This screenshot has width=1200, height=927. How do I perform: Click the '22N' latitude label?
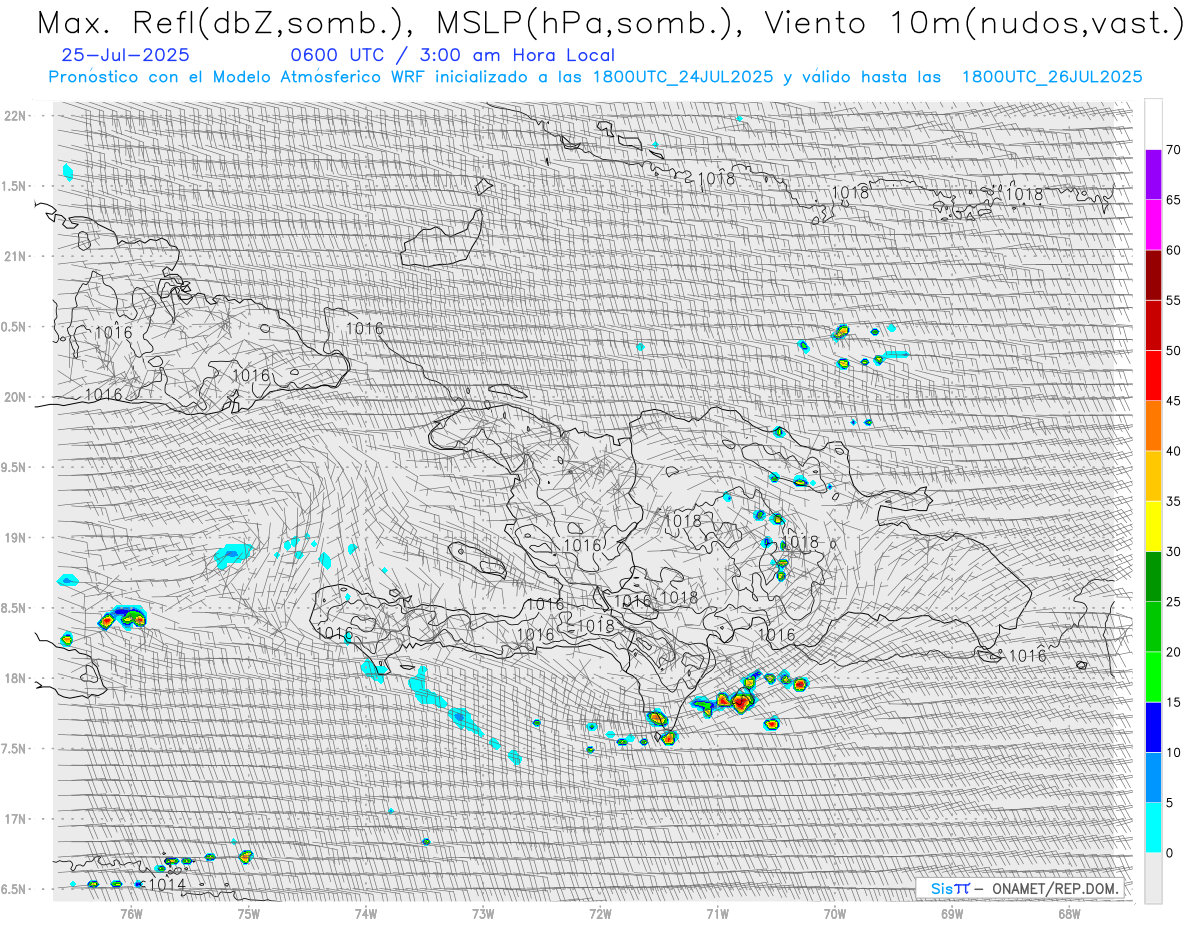point(15,116)
